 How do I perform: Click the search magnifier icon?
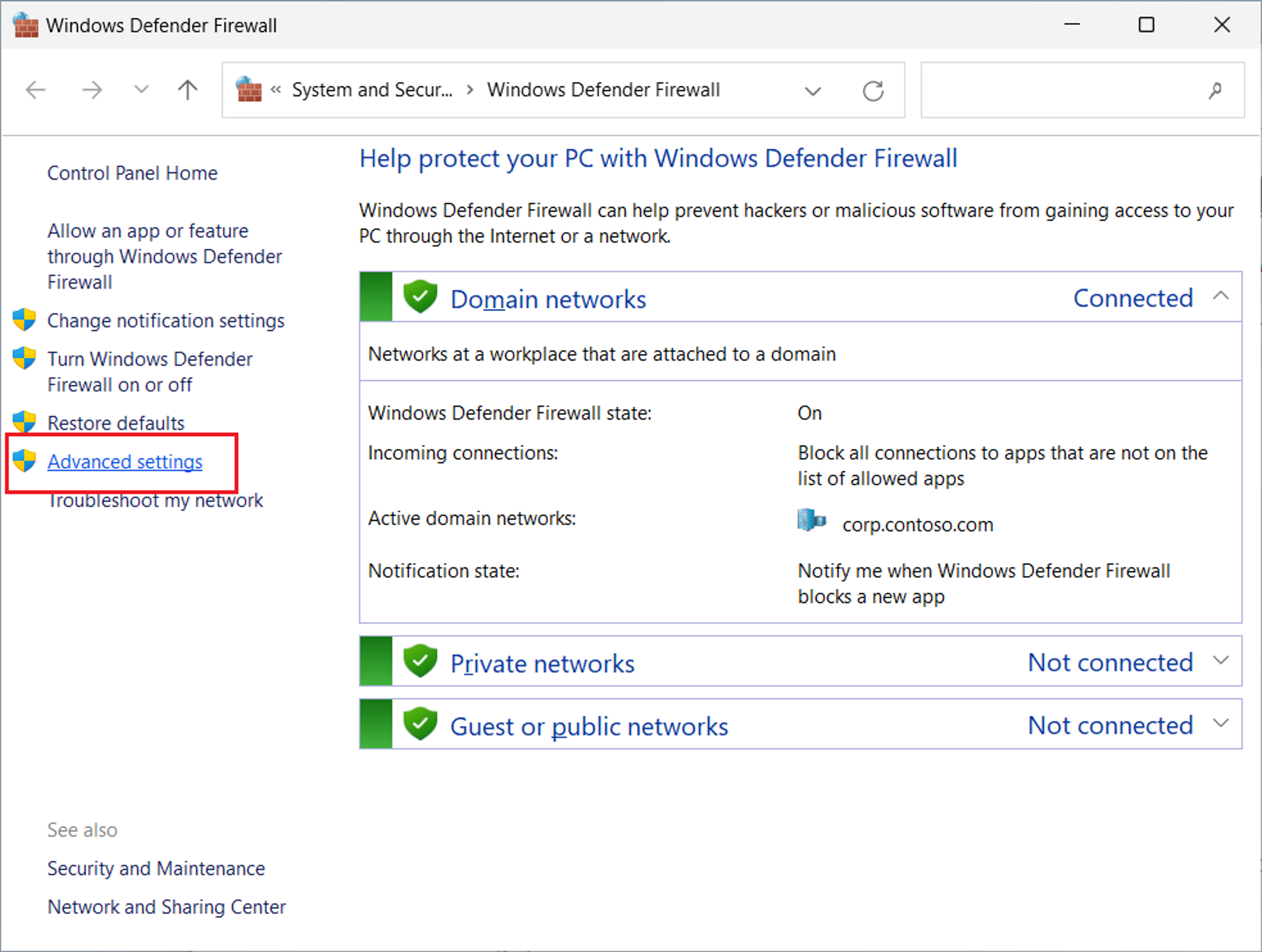click(1215, 90)
